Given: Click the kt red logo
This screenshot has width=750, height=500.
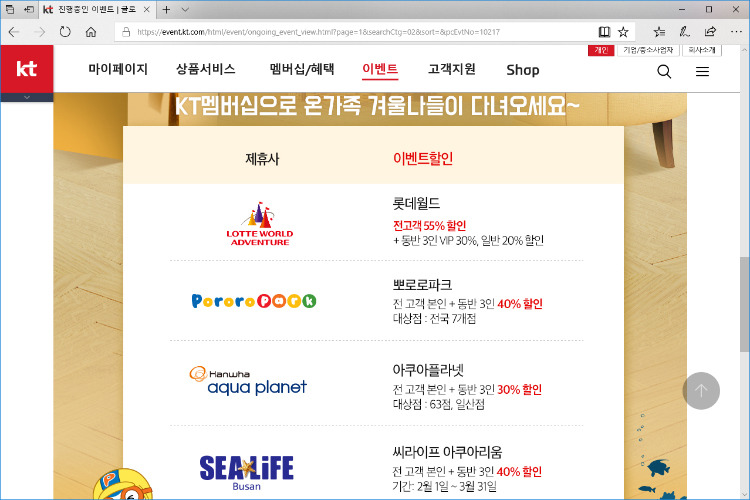Looking at the screenshot, I should [x=27, y=68].
